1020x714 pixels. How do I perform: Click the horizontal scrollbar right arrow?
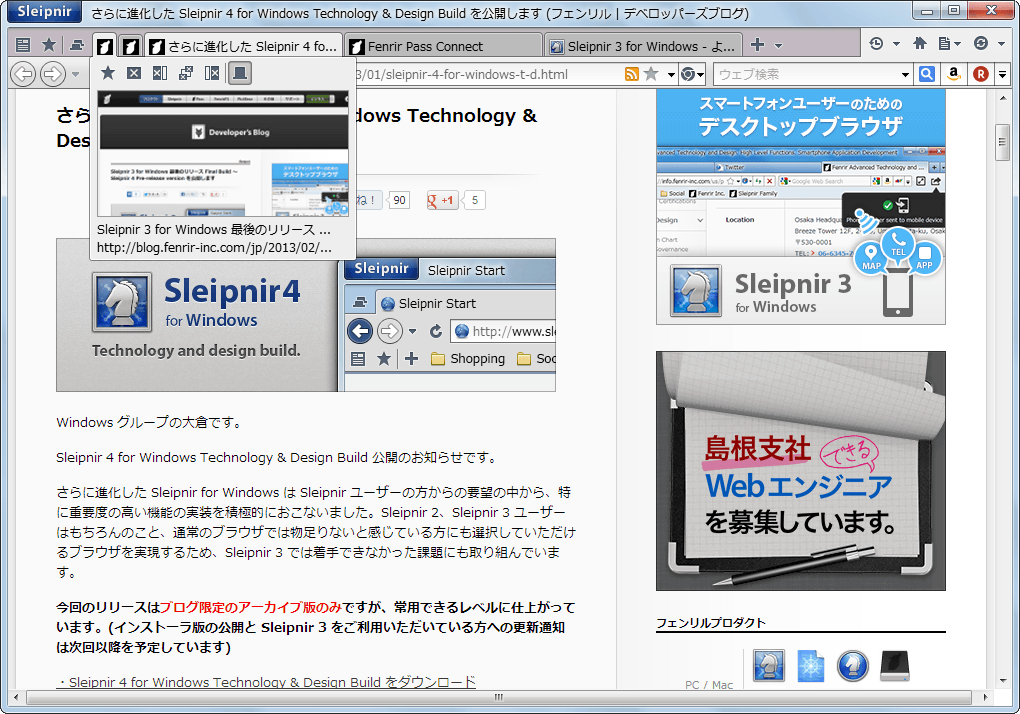[985, 697]
